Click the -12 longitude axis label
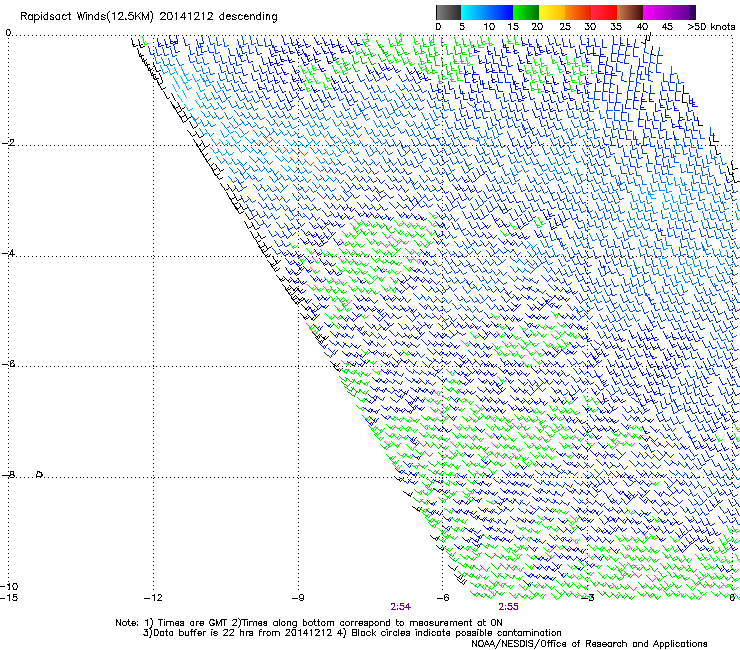The width and height of the screenshot is (740, 650). [153, 598]
